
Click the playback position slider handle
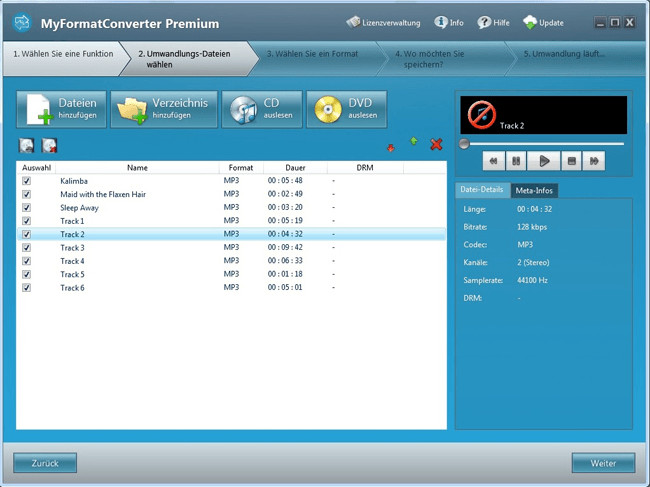(x=464, y=144)
